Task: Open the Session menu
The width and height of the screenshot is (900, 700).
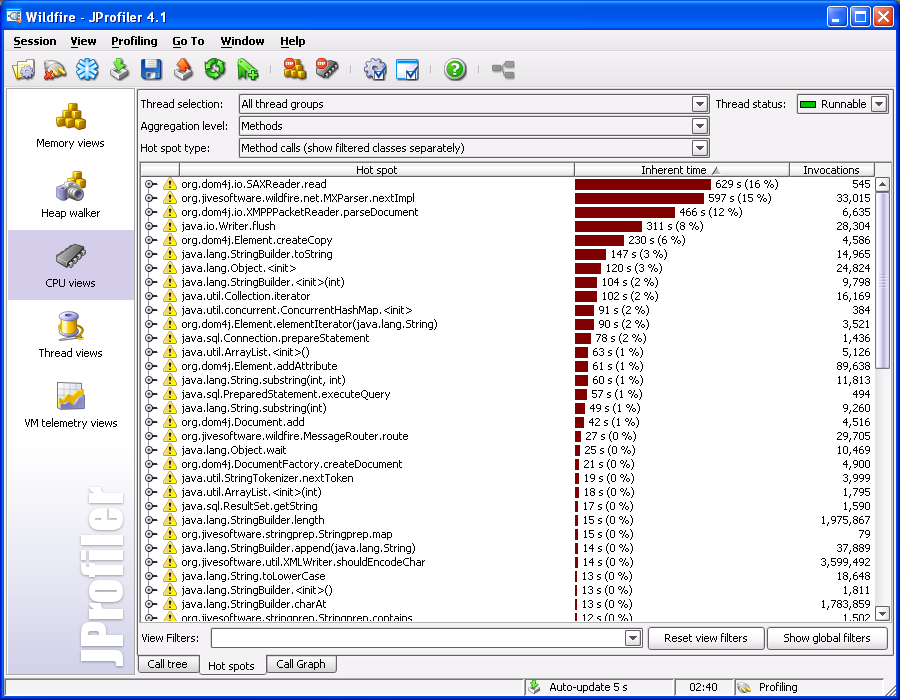Action: click(35, 41)
